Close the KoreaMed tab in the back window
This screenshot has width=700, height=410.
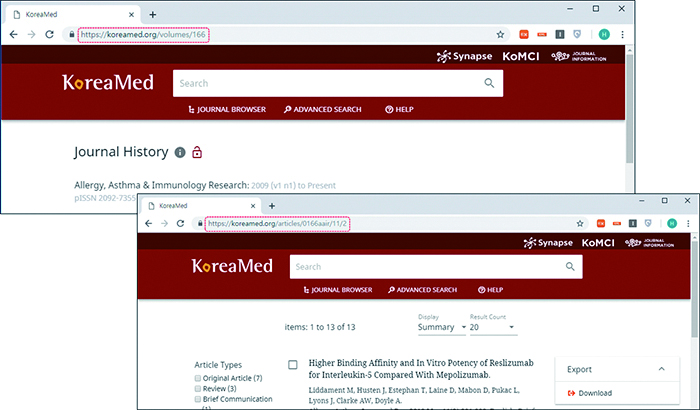coord(131,15)
